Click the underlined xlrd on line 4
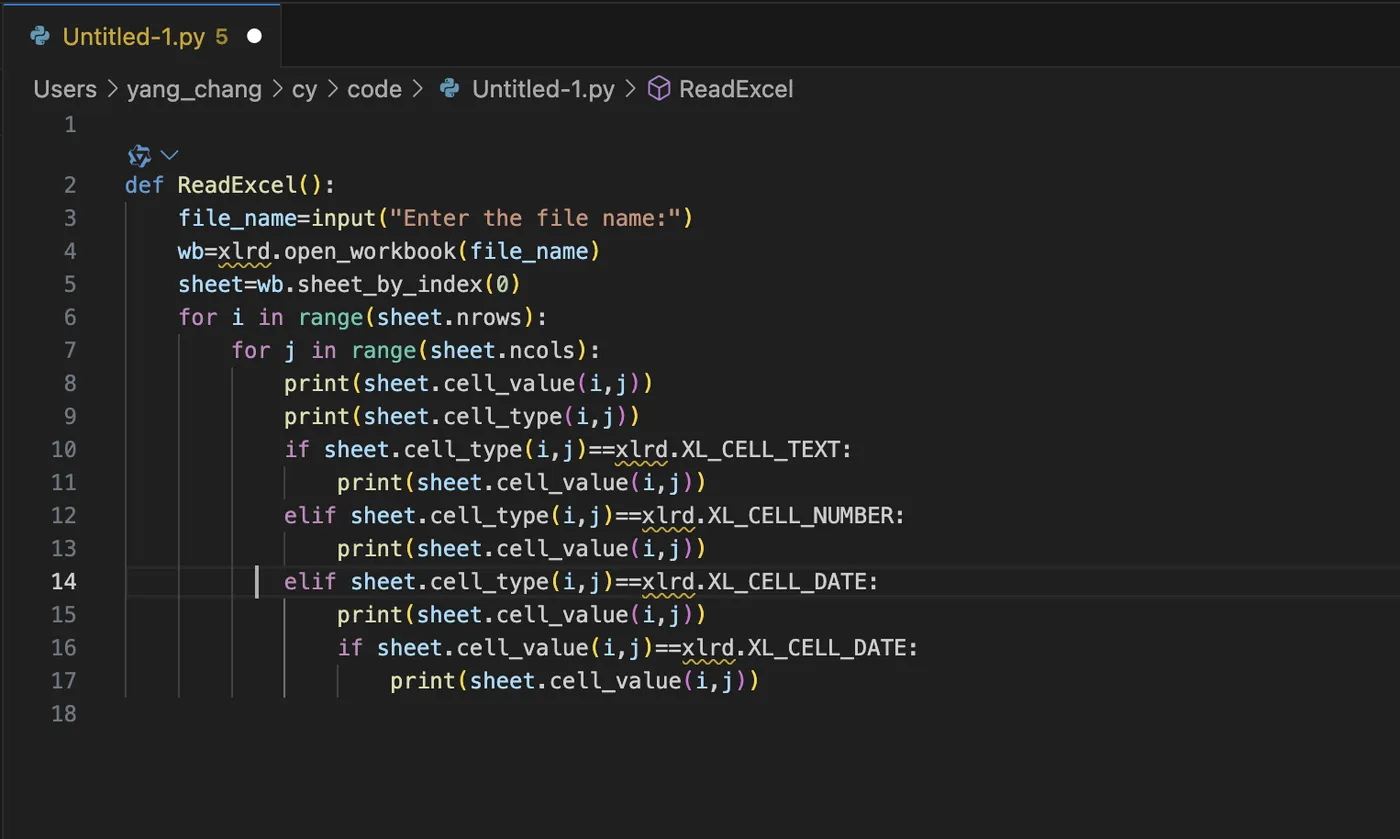Screen dimensions: 1400x839 point(244,251)
